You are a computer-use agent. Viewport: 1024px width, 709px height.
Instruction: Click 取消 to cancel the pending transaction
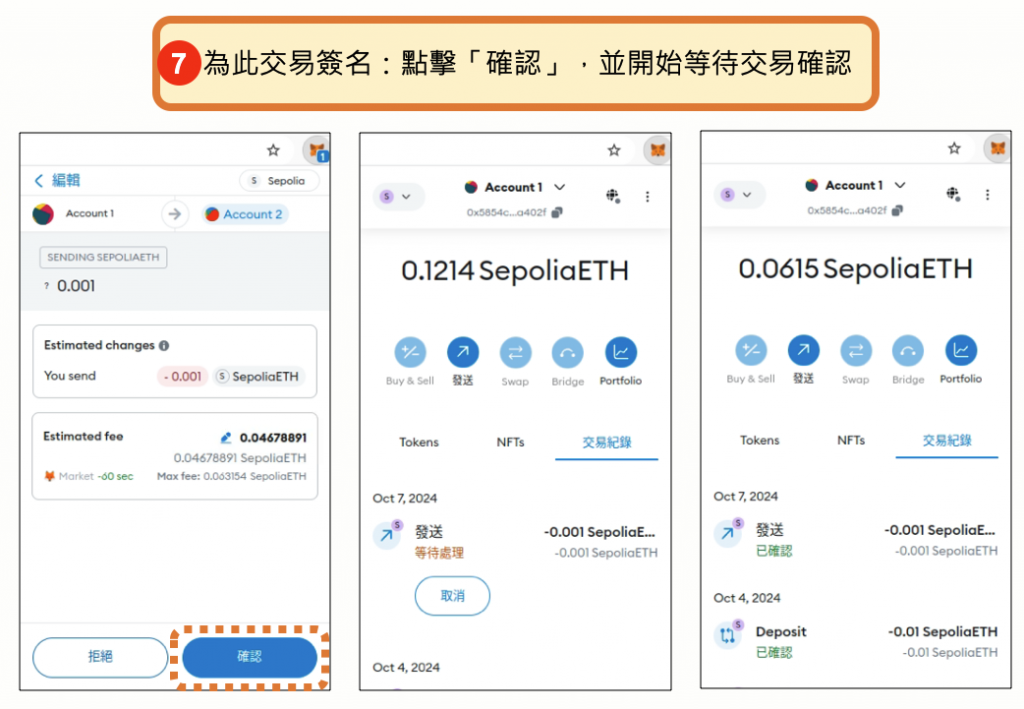(452, 596)
